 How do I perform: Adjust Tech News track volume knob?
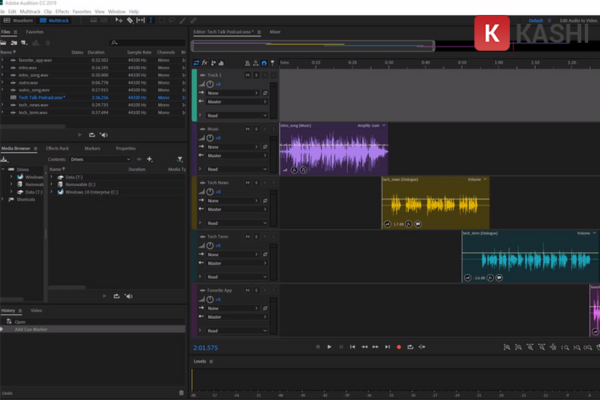[x=210, y=191]
